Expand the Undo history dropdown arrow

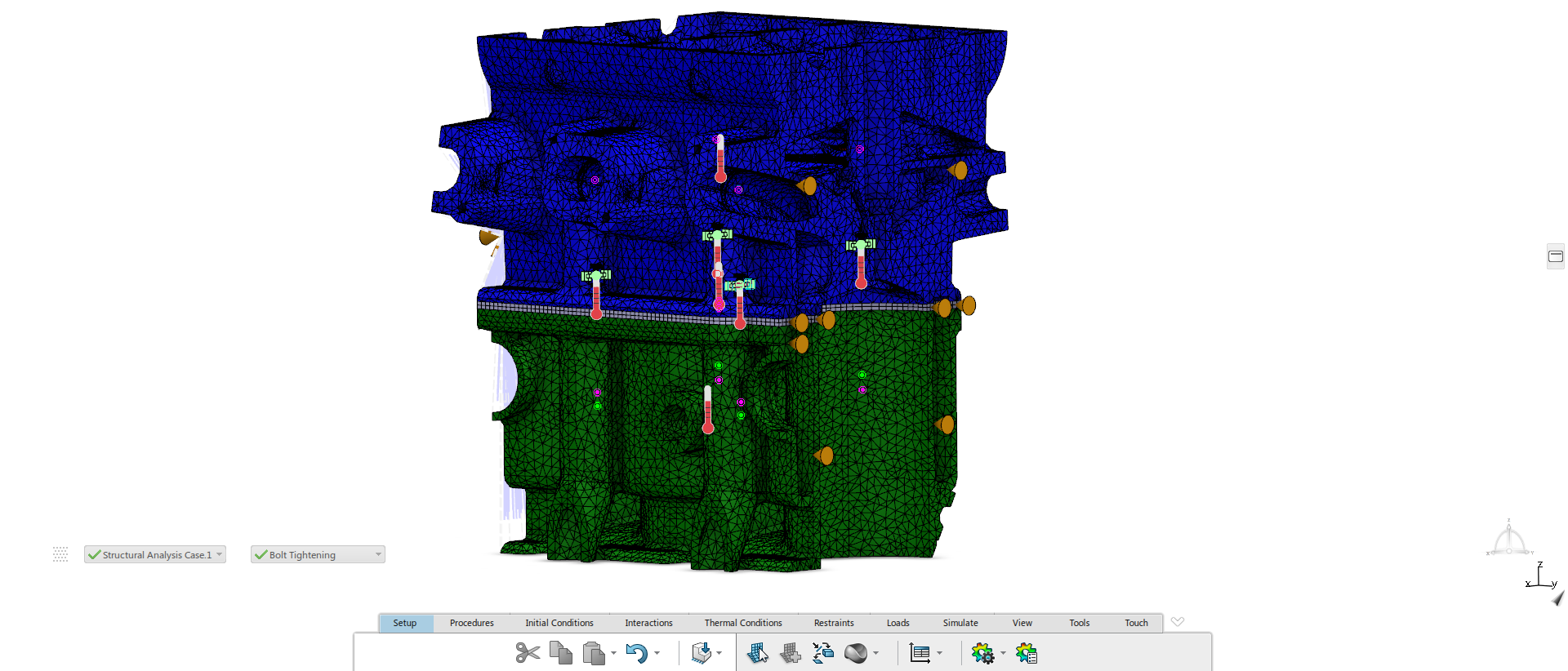657,654
